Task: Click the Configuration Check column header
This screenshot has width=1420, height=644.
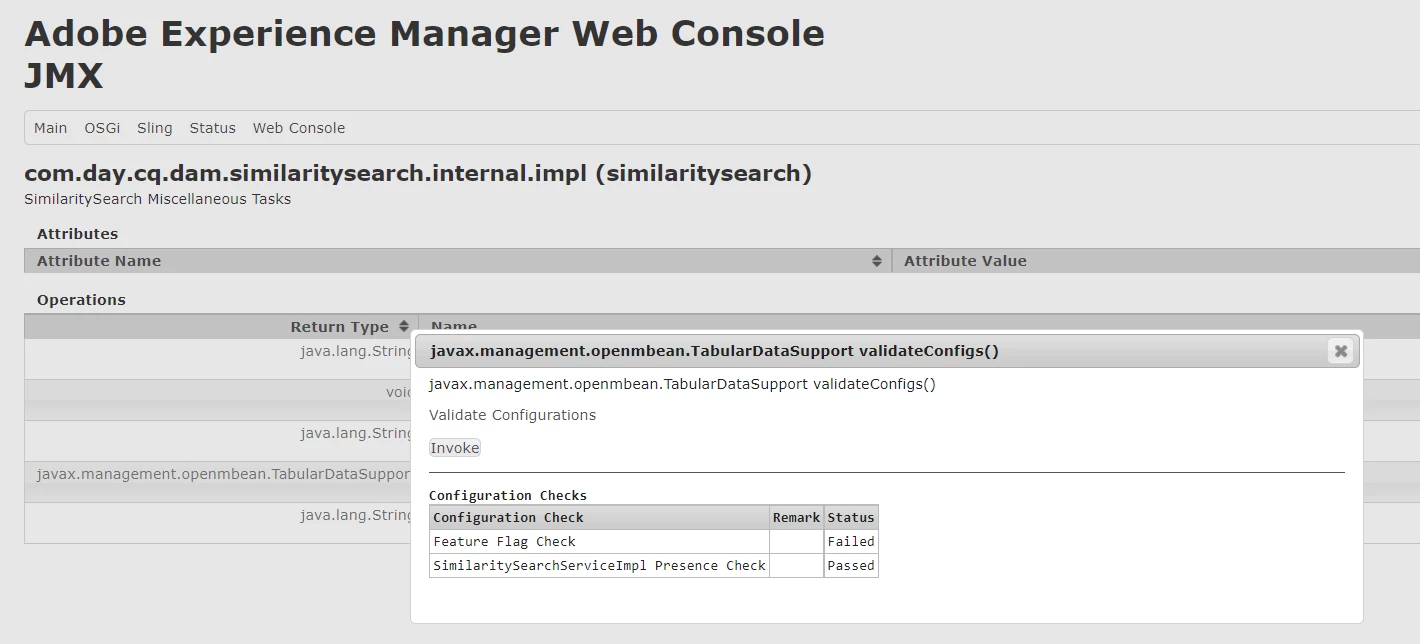Action: point(508,517)
